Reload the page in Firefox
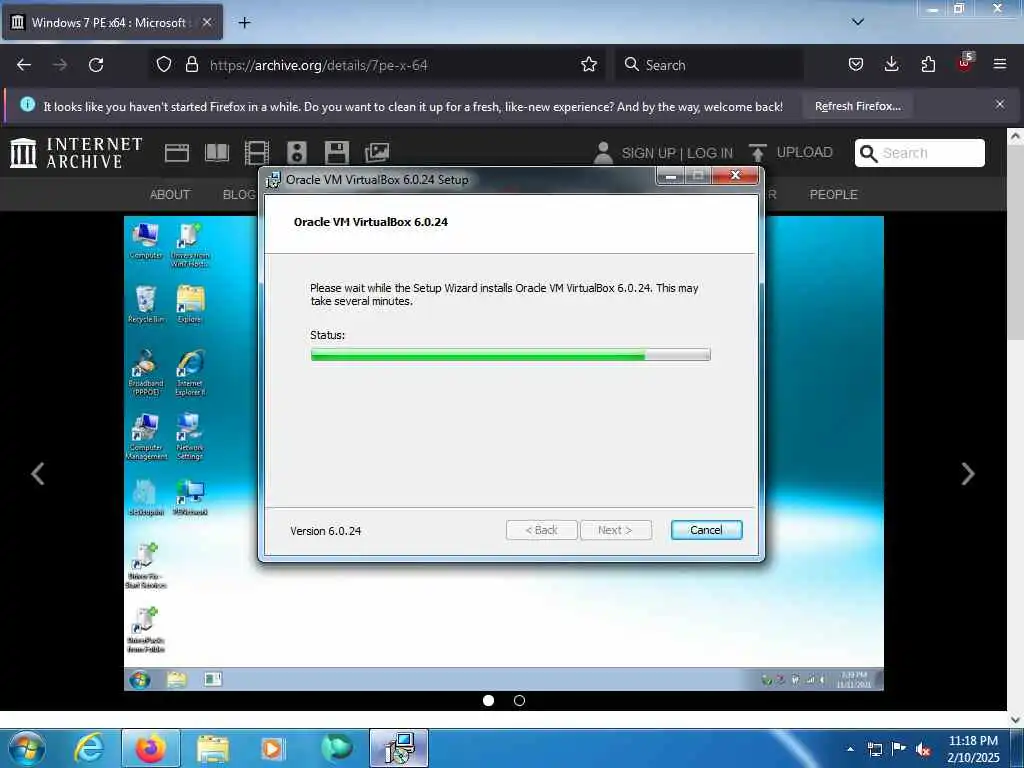Image resolution: width=1024 pixels, height=768 pixels. tap(96, 65)
